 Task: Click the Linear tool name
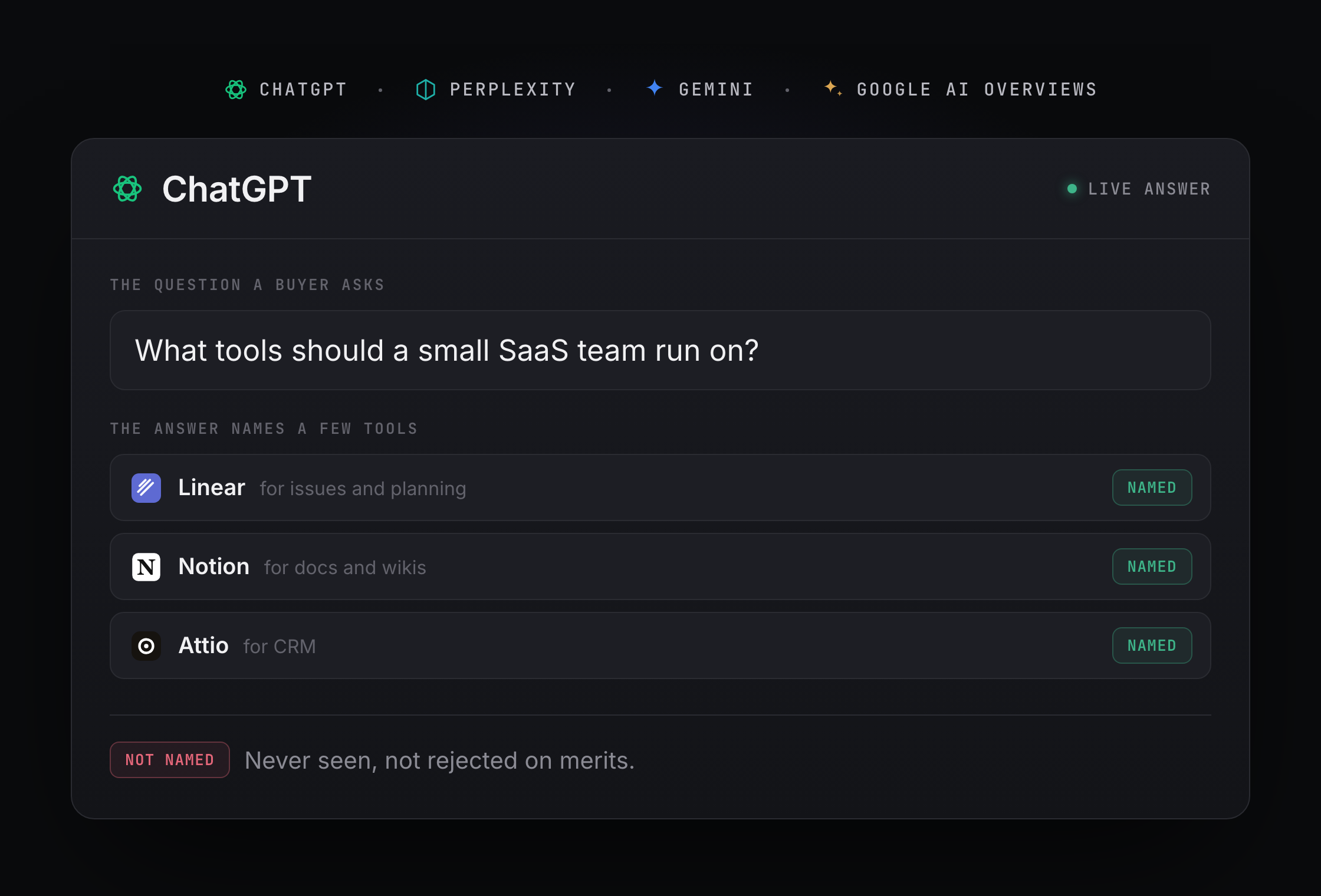(211, 487)
